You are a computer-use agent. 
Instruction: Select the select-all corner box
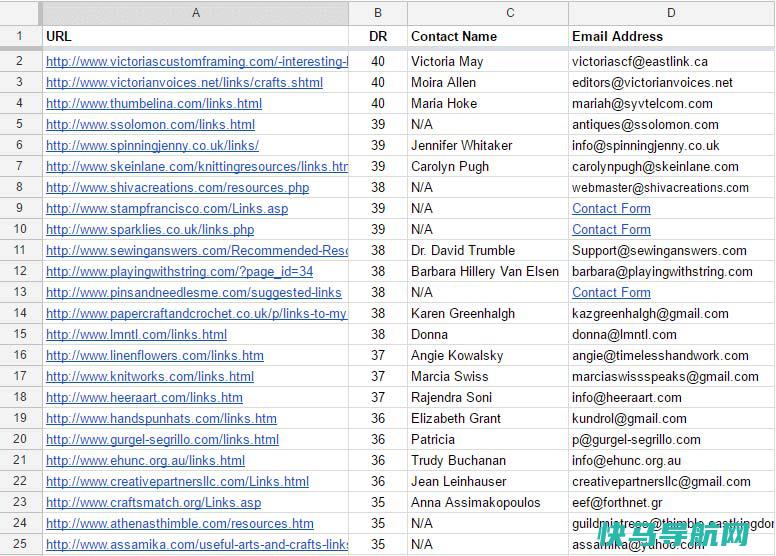tap(20, 13)
